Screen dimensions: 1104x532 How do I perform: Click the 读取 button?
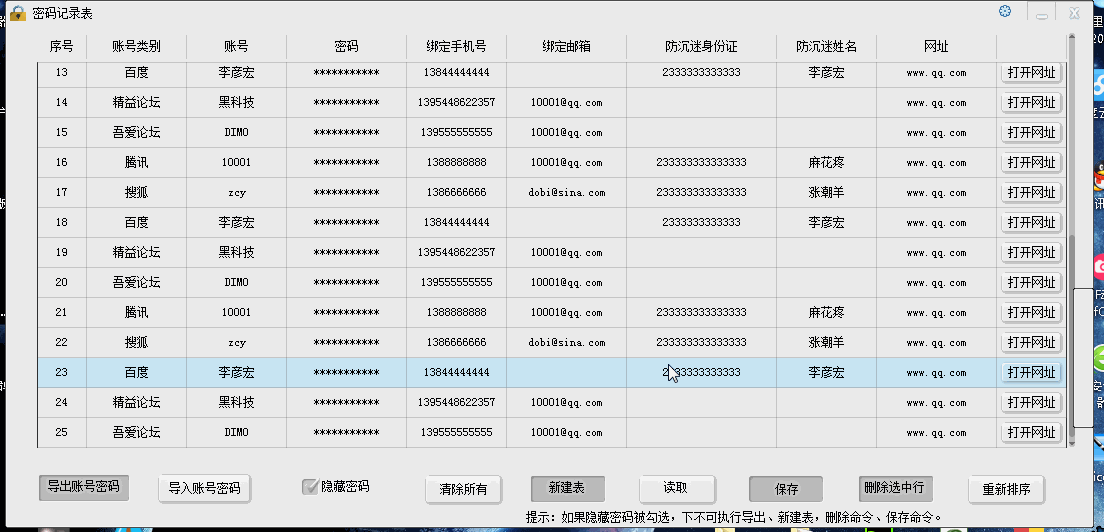676,488
